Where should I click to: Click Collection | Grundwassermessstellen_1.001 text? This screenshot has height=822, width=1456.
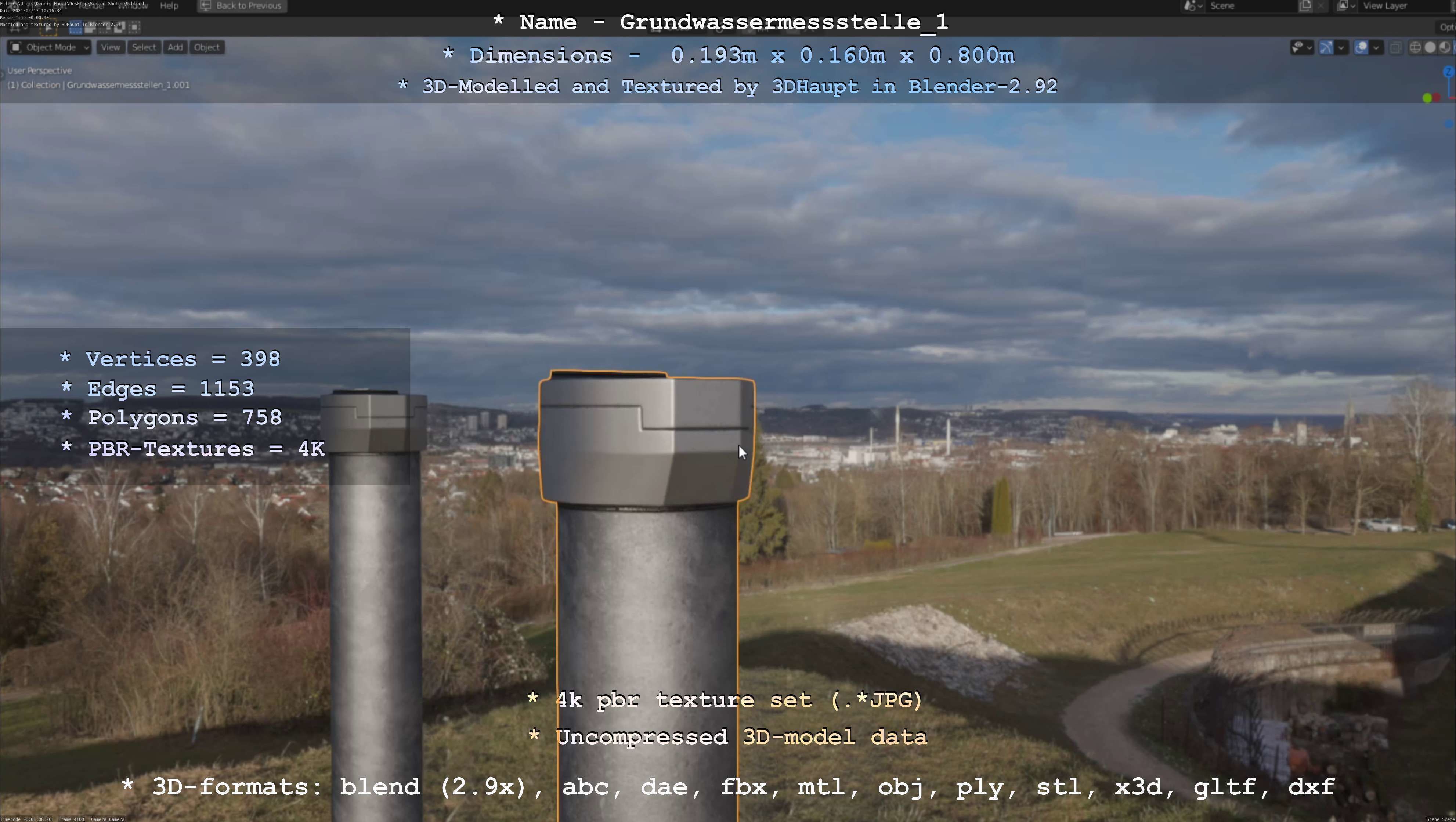tap(98, 85)
